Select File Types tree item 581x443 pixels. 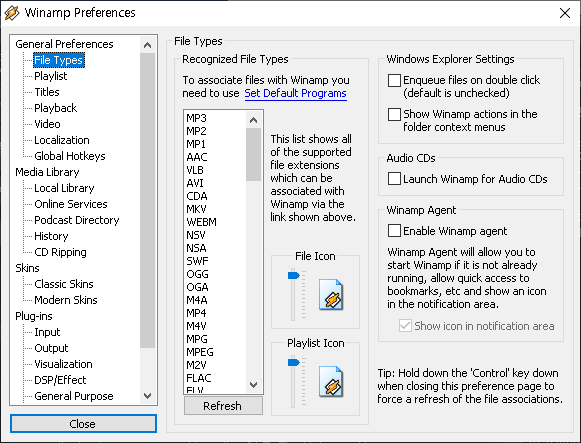[x=59, y=60]
